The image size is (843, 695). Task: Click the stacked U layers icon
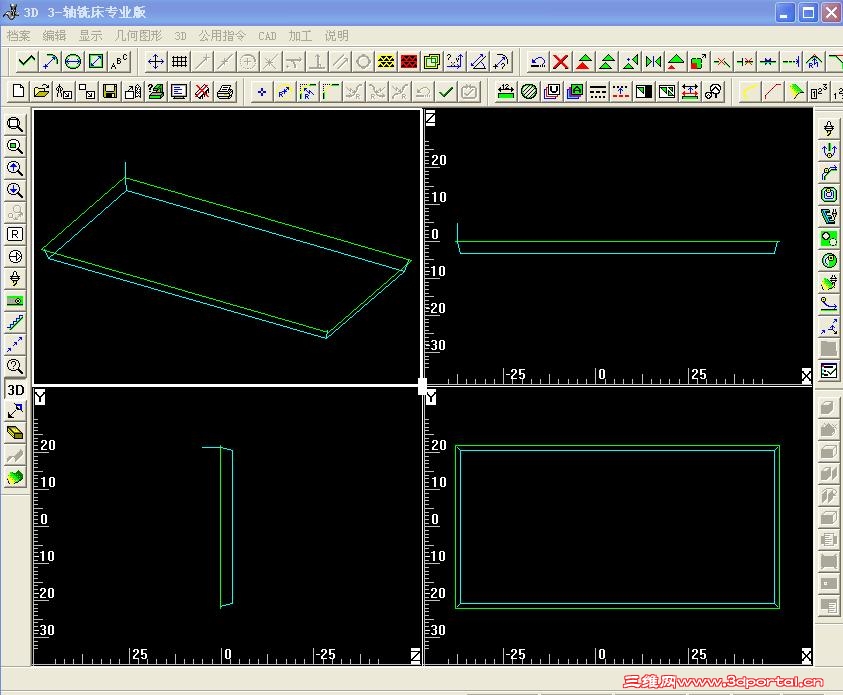pos(552,91)
